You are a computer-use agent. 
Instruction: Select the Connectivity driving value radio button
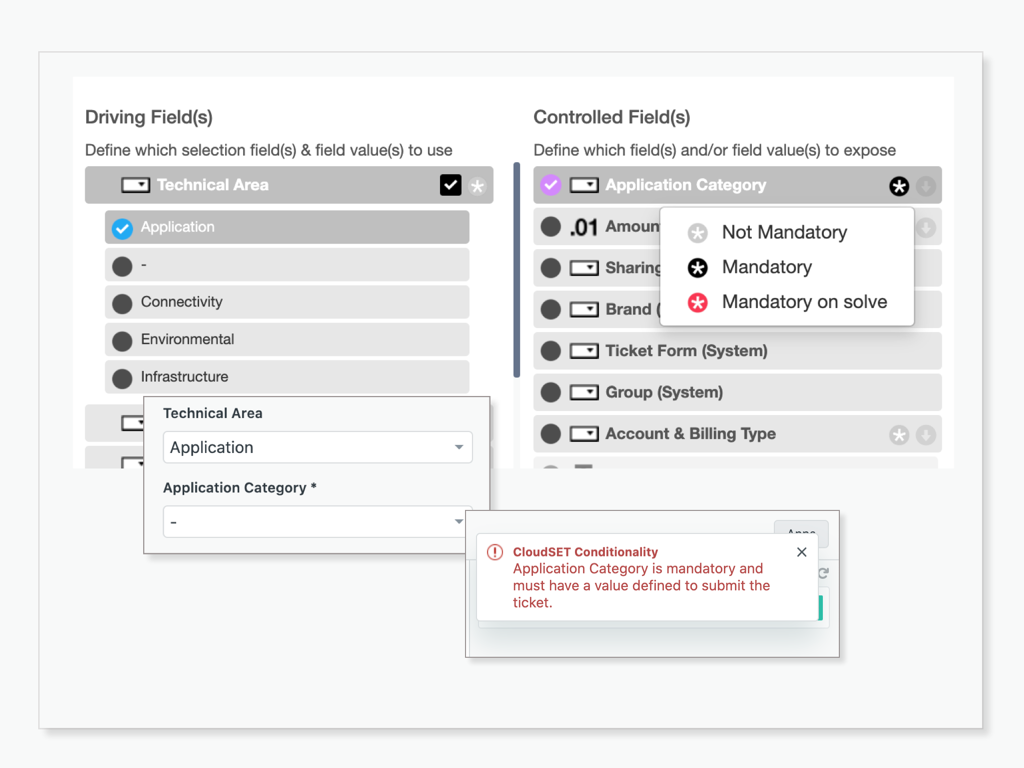(x=121, y=302)
